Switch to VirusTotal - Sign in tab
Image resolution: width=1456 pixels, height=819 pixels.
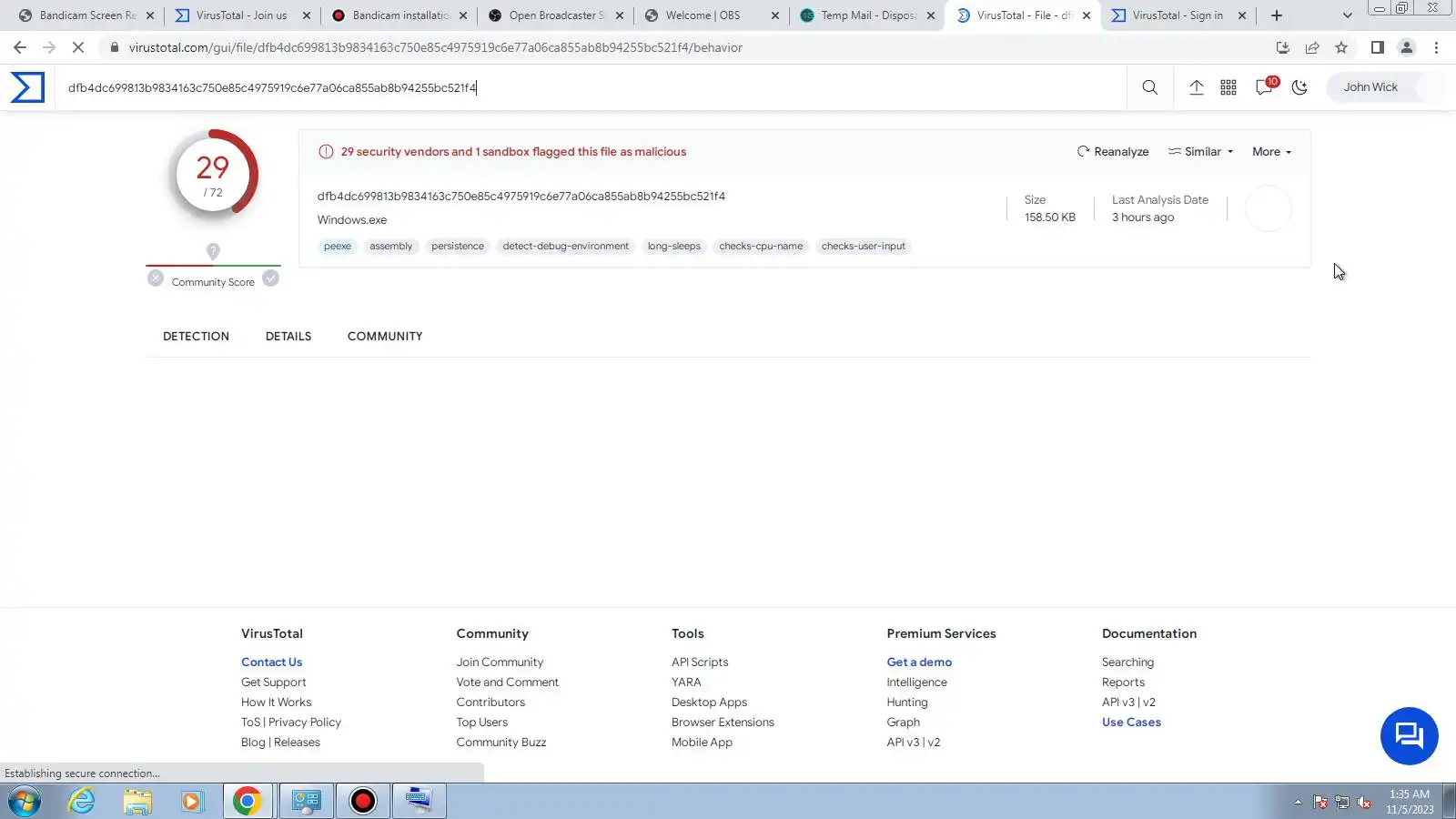click(x=1178, y=15)
